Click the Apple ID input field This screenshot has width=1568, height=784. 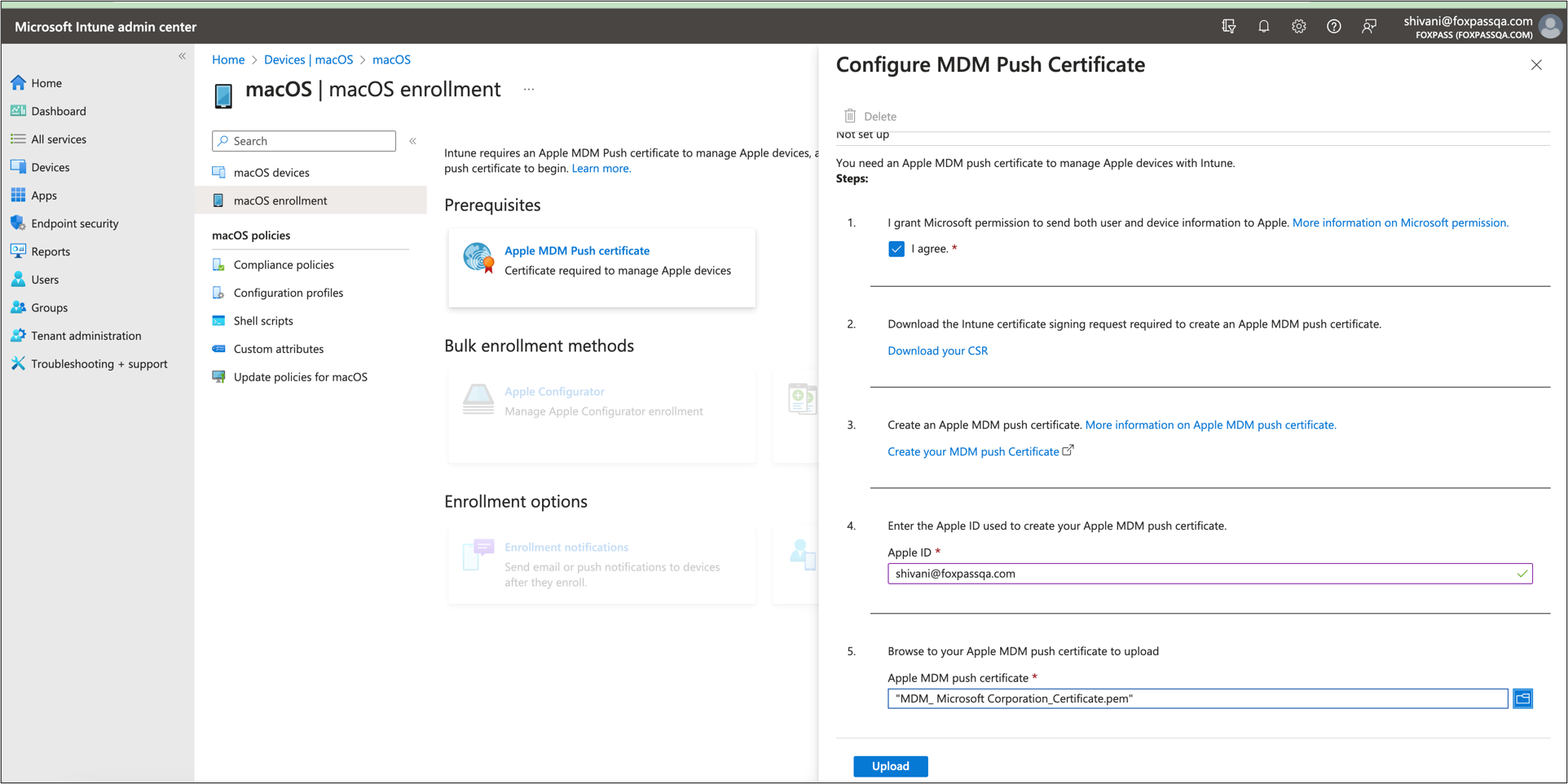tap(1198, 574)
